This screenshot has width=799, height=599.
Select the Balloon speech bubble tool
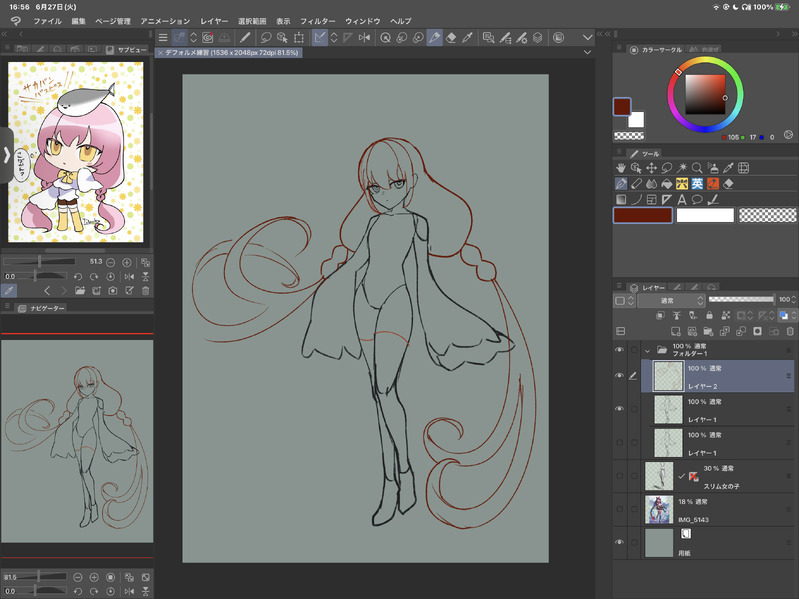(x=696, y=199)
